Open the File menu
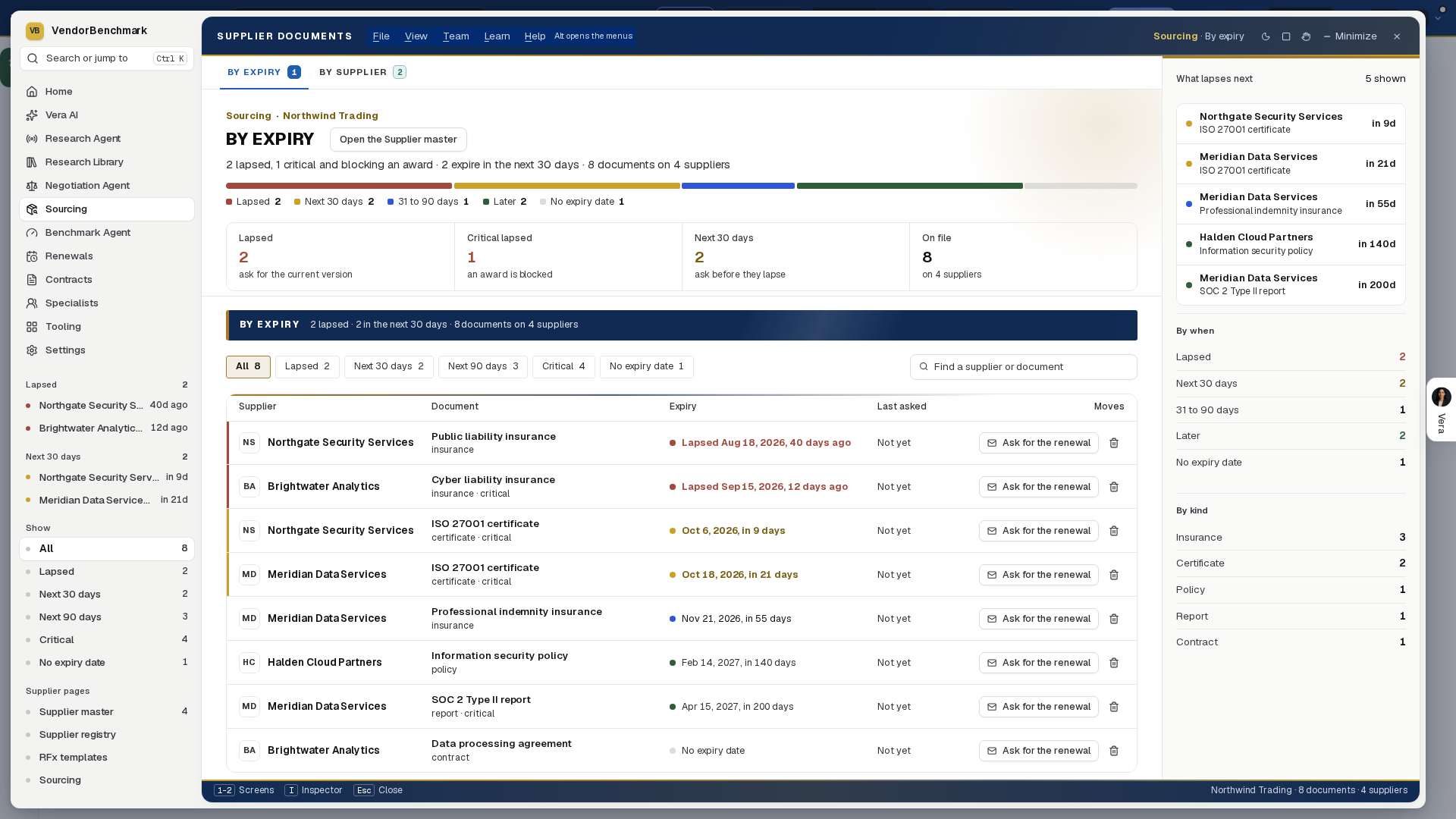Screen dimensions: 1456x819 coord(381,36)
